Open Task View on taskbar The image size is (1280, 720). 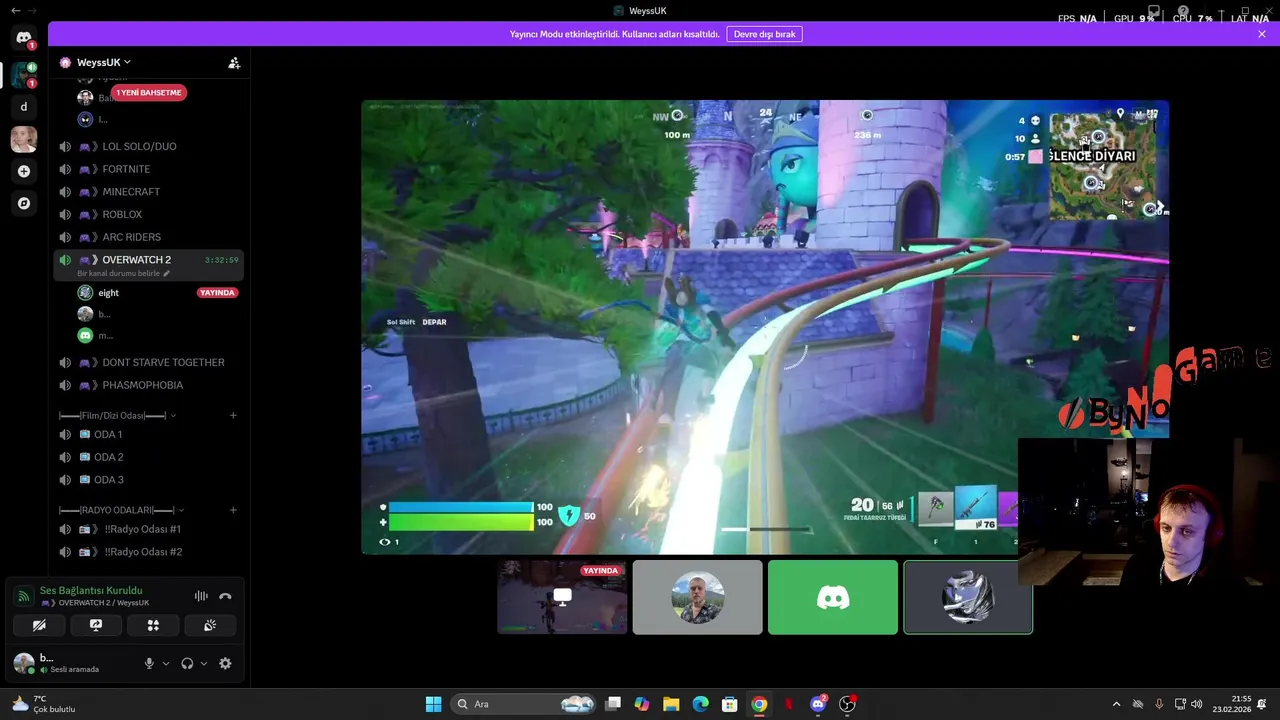[x=613, y=704]
